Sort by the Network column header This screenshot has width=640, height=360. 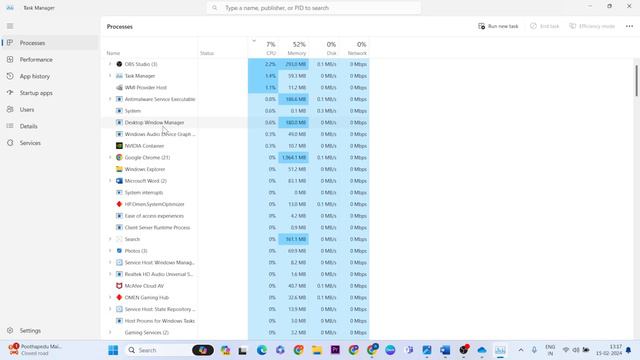354,48
